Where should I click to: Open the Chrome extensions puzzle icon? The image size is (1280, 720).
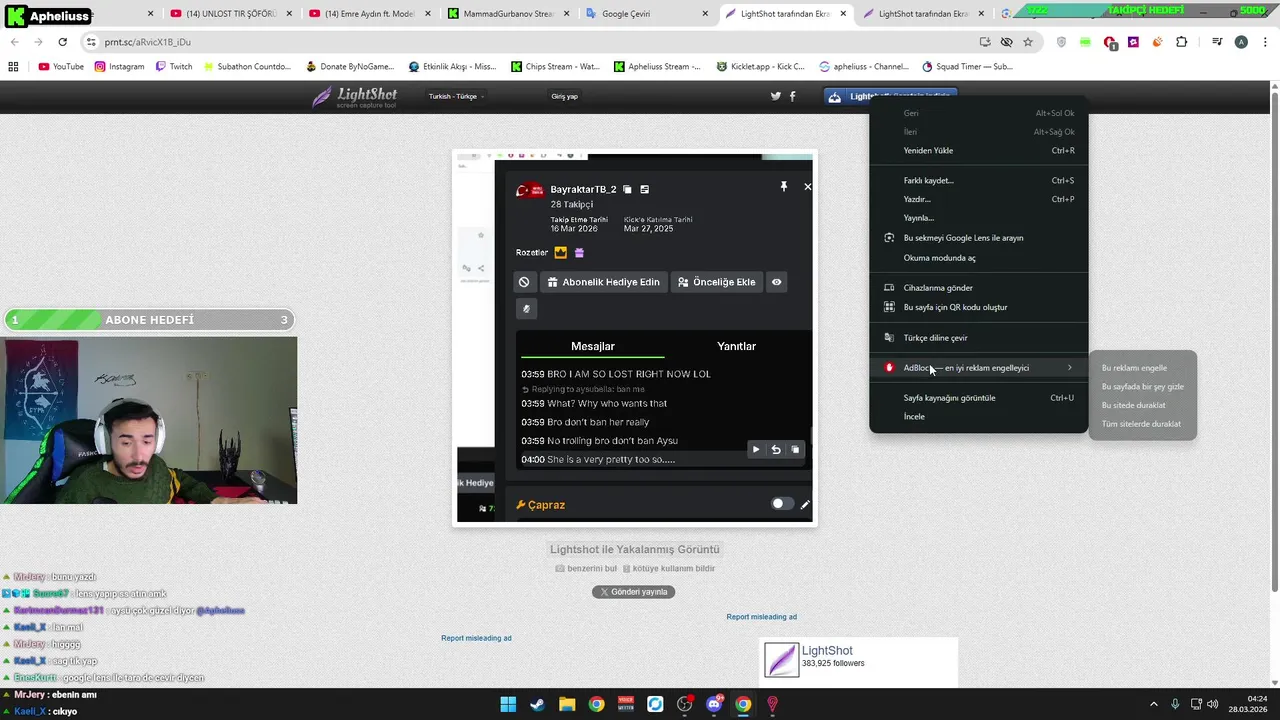[x=1182, y=42]
